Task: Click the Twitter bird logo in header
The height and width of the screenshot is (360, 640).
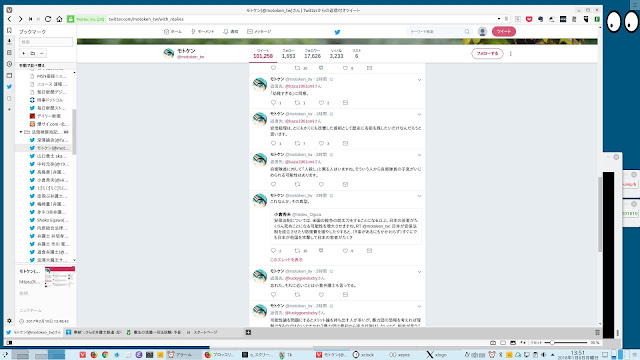Action: [x=337, y=32]
